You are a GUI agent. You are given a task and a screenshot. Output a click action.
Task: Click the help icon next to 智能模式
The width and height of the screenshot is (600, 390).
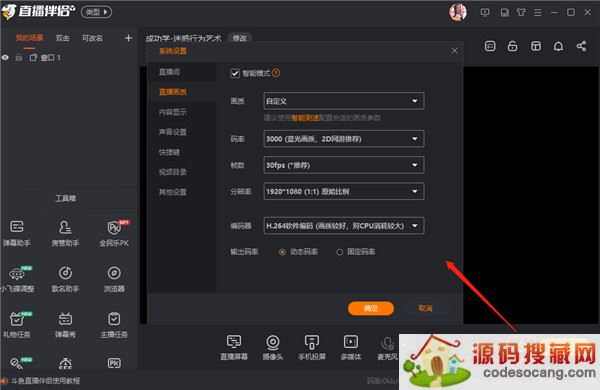coord(276,73)
